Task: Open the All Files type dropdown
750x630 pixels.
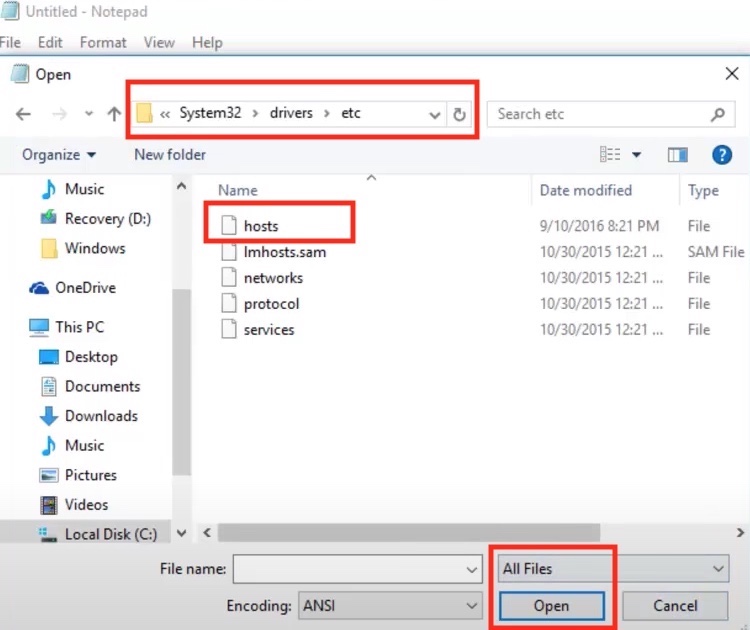Action: (613, 569)
